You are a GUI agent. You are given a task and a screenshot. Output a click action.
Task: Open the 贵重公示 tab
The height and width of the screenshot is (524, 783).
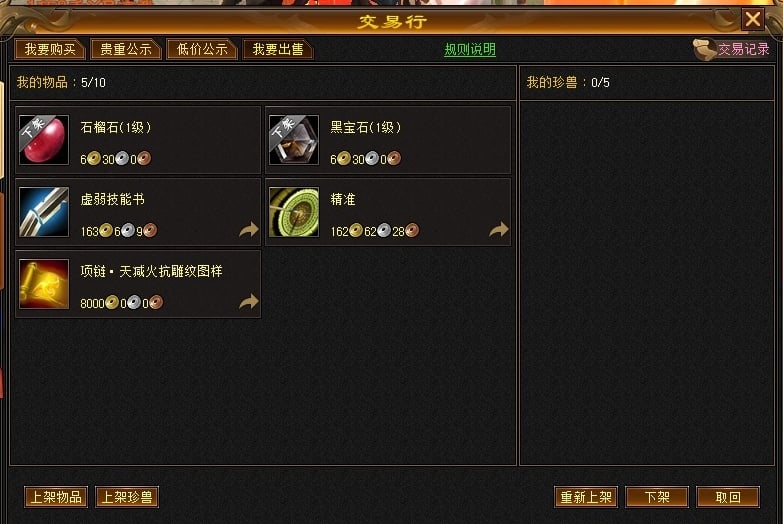pyautogui.click(x=126, y=49)
